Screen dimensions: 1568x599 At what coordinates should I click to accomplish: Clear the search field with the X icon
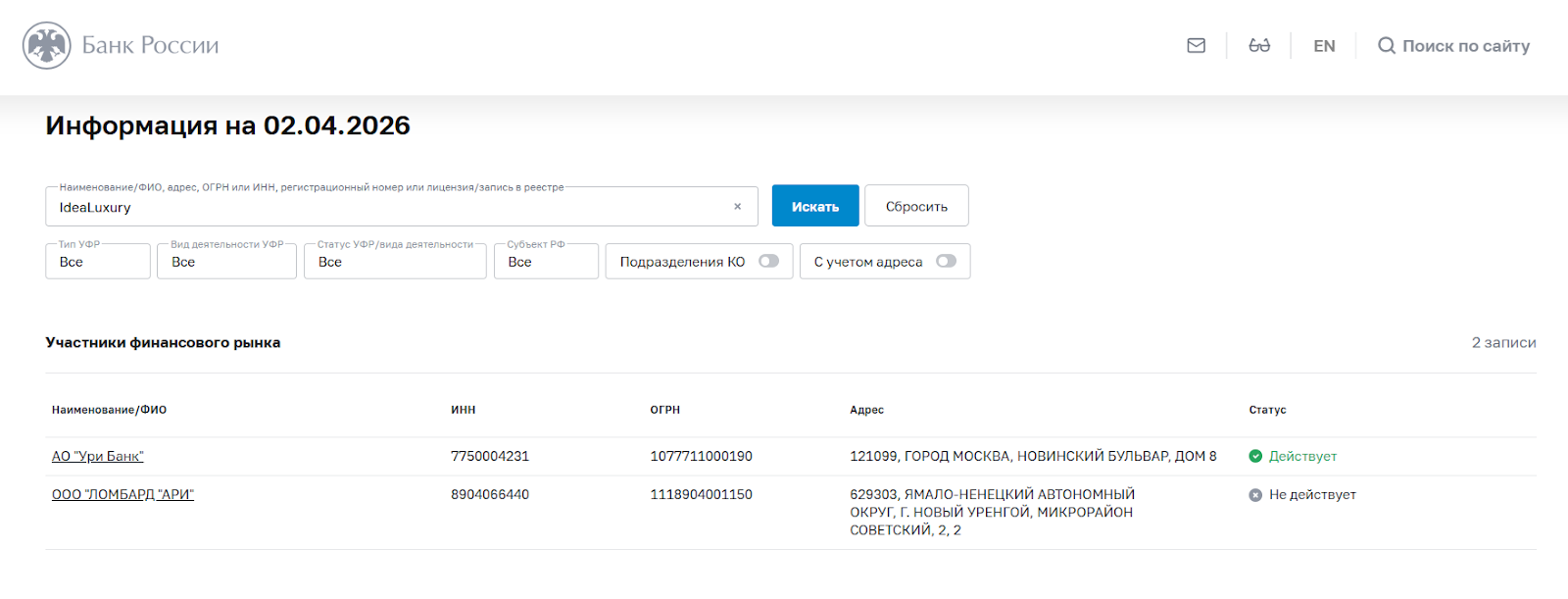(737, 207)
